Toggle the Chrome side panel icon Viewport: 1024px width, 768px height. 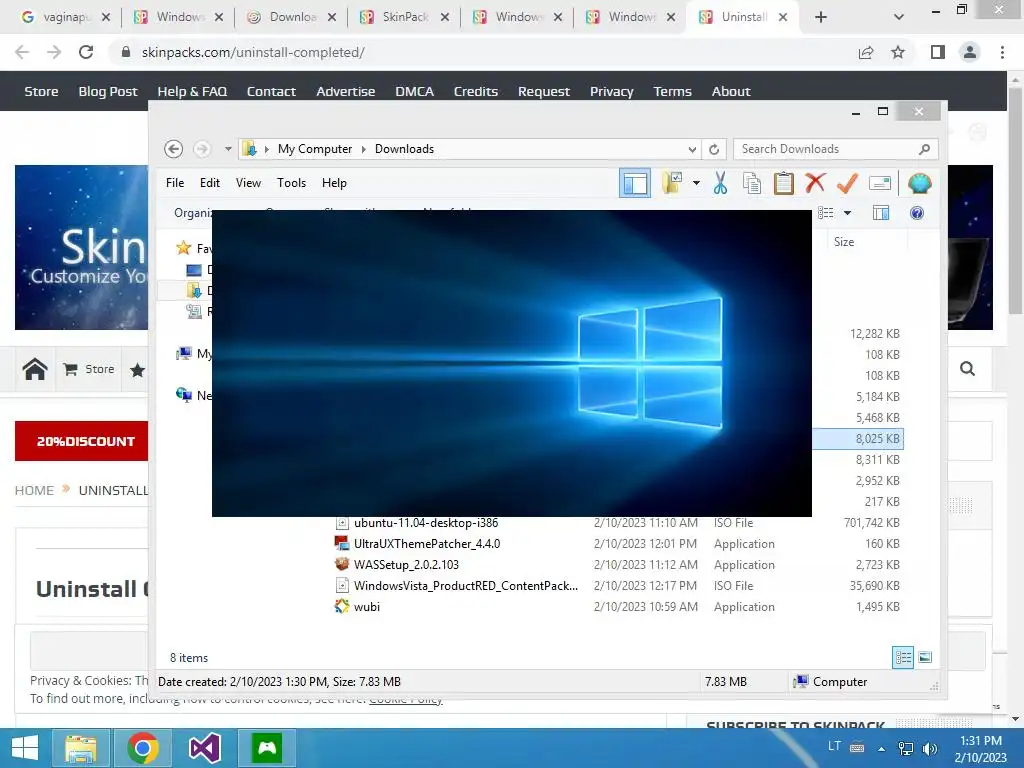click(937, 52)
